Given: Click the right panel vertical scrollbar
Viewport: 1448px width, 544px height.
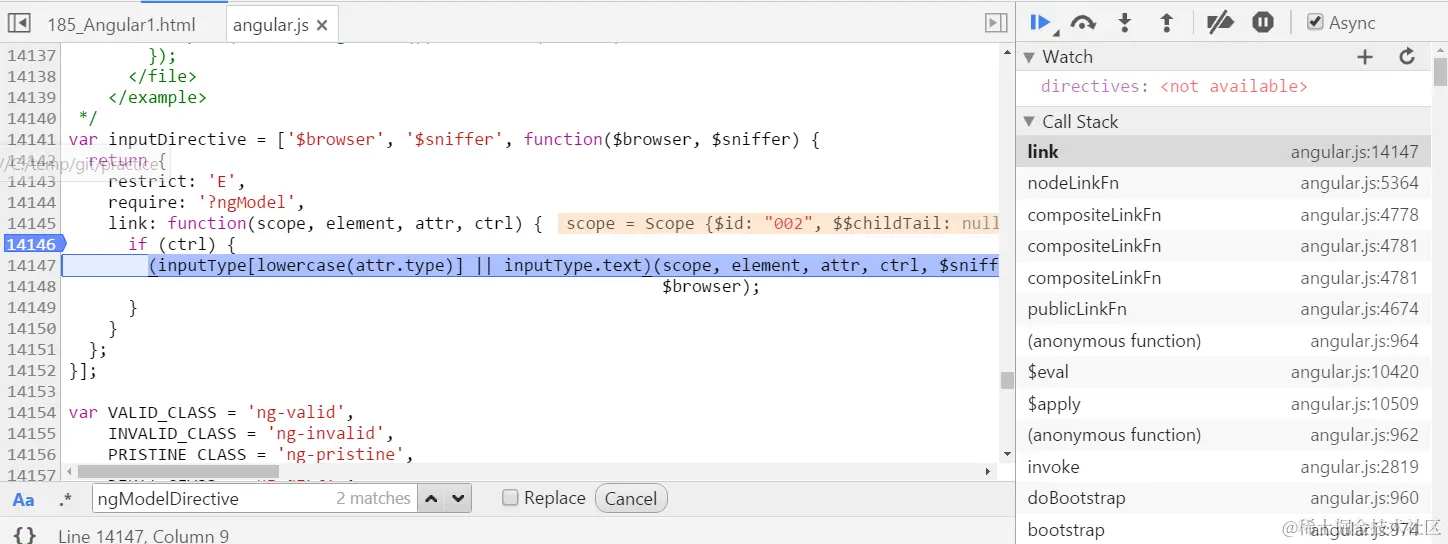Looking at the screenshot, I should (1440, 72).
